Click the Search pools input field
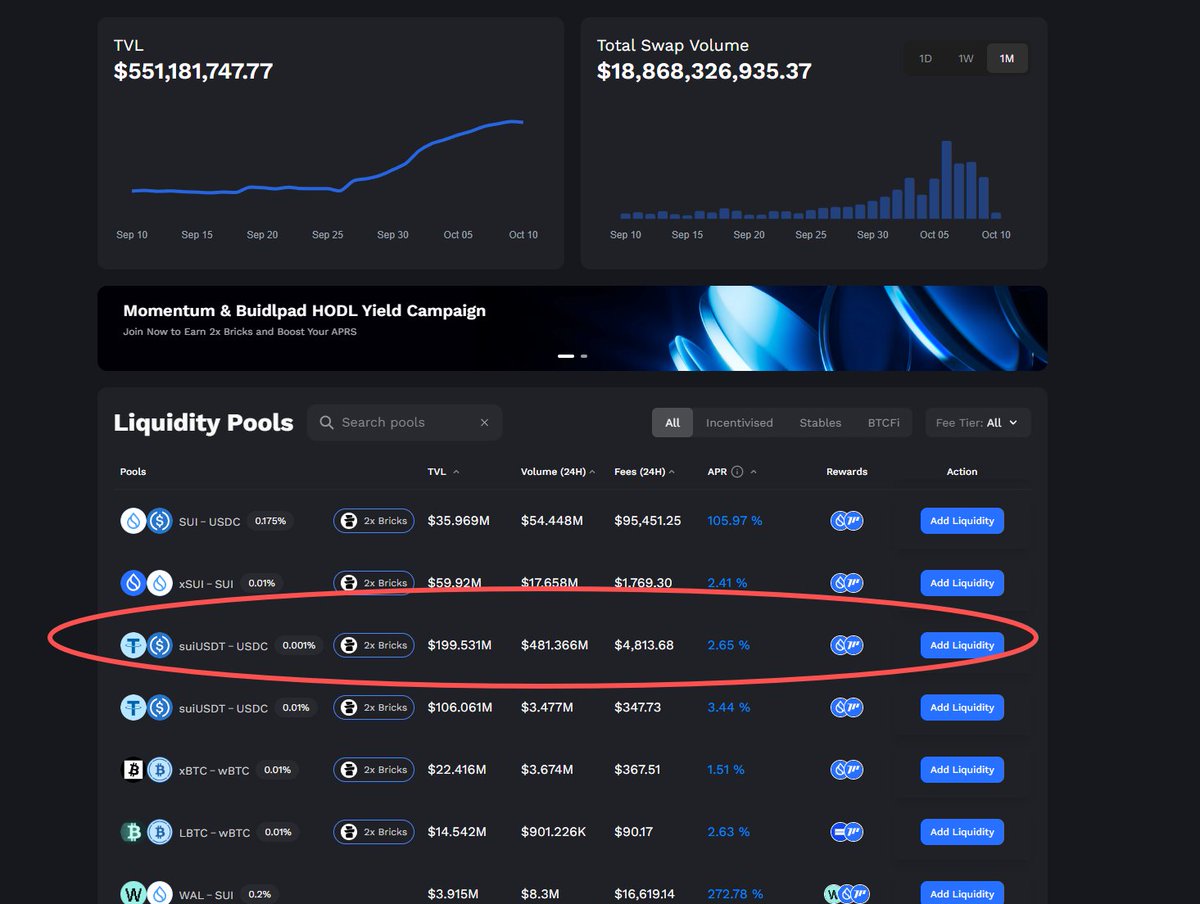The width and height of the screenshot is (1200, 904). pos(405,423)
